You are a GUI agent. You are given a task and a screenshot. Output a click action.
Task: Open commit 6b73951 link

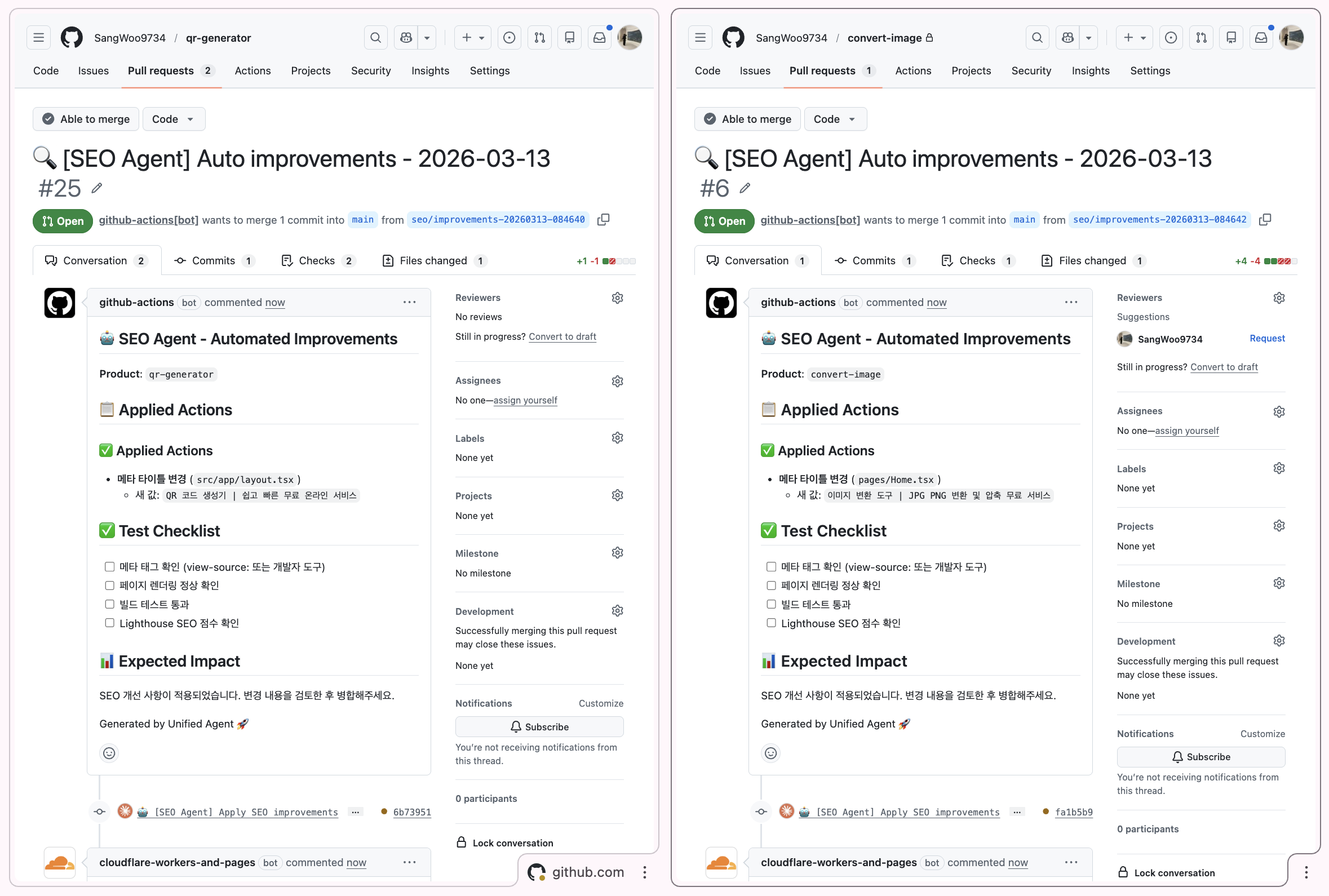412,812
